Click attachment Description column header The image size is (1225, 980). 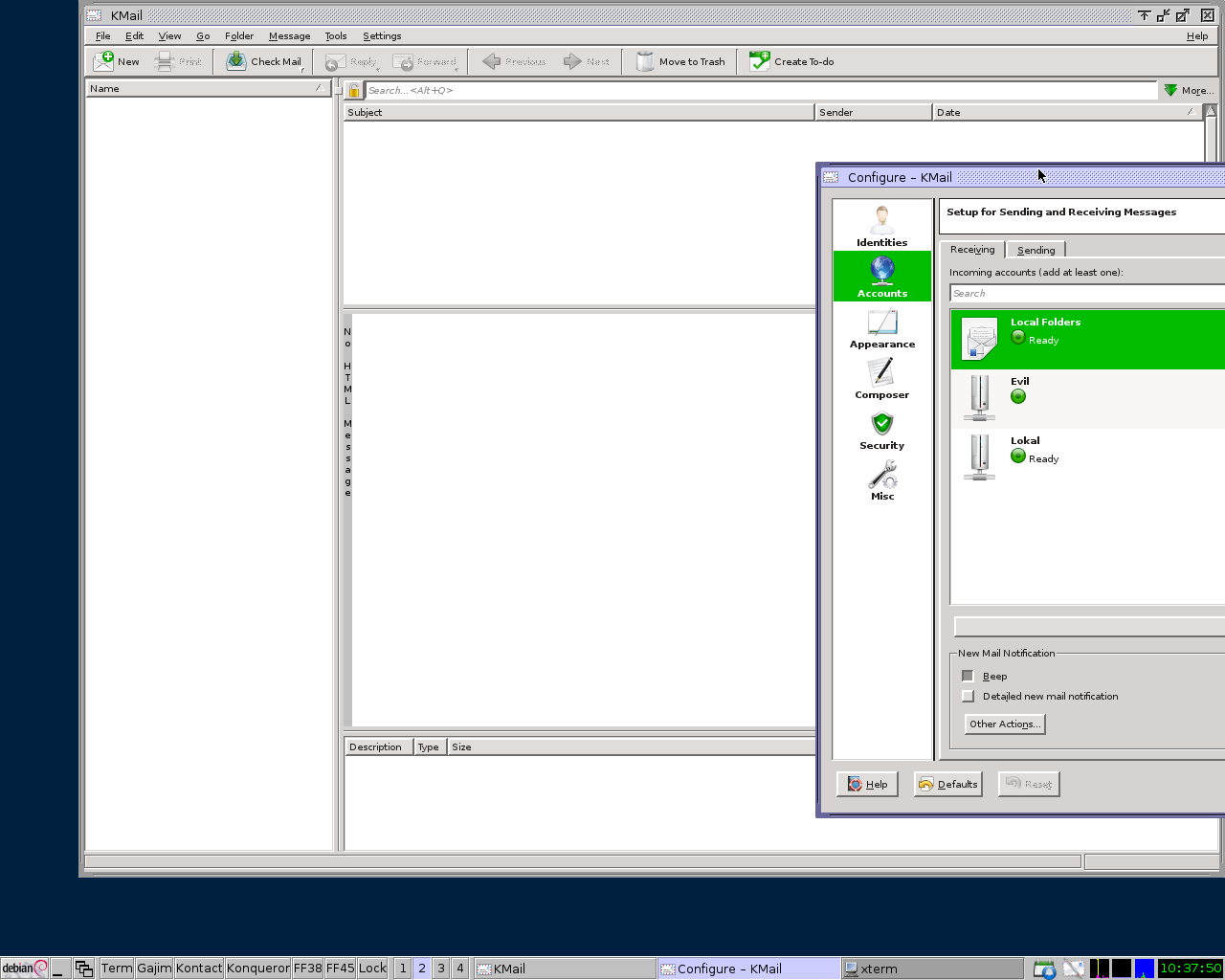click(x=379, y=746)
